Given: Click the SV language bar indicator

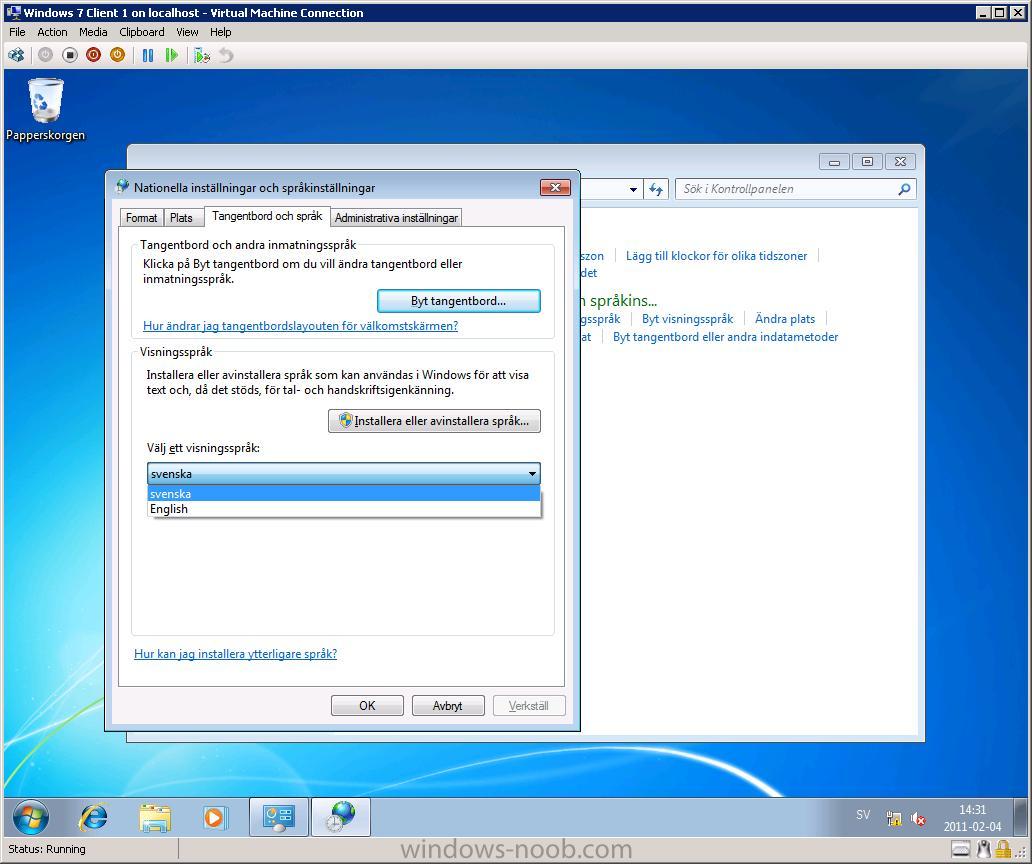Looking at the screenshot, I should (x=863, y=815).
